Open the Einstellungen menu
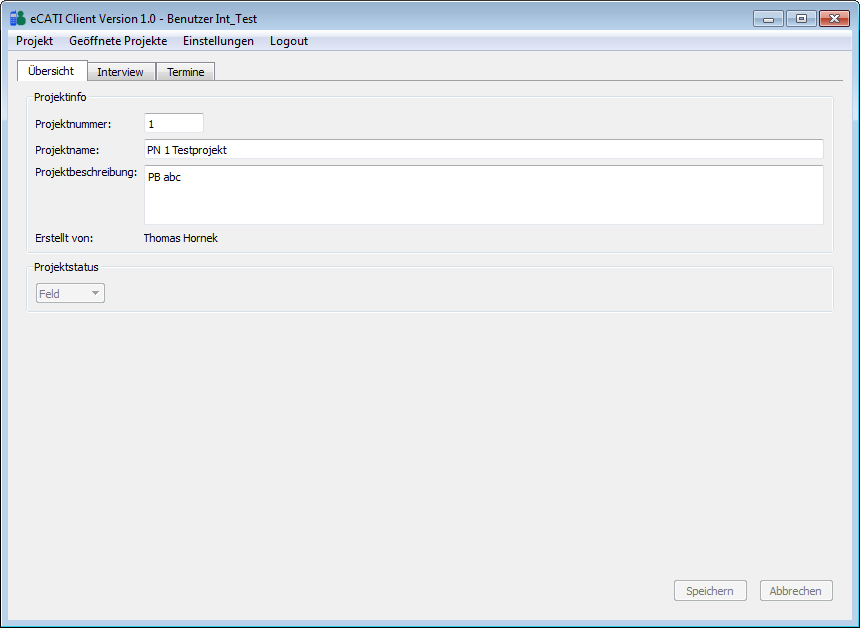The width and height of the screenshot is (860, 628). pos(218,41)
